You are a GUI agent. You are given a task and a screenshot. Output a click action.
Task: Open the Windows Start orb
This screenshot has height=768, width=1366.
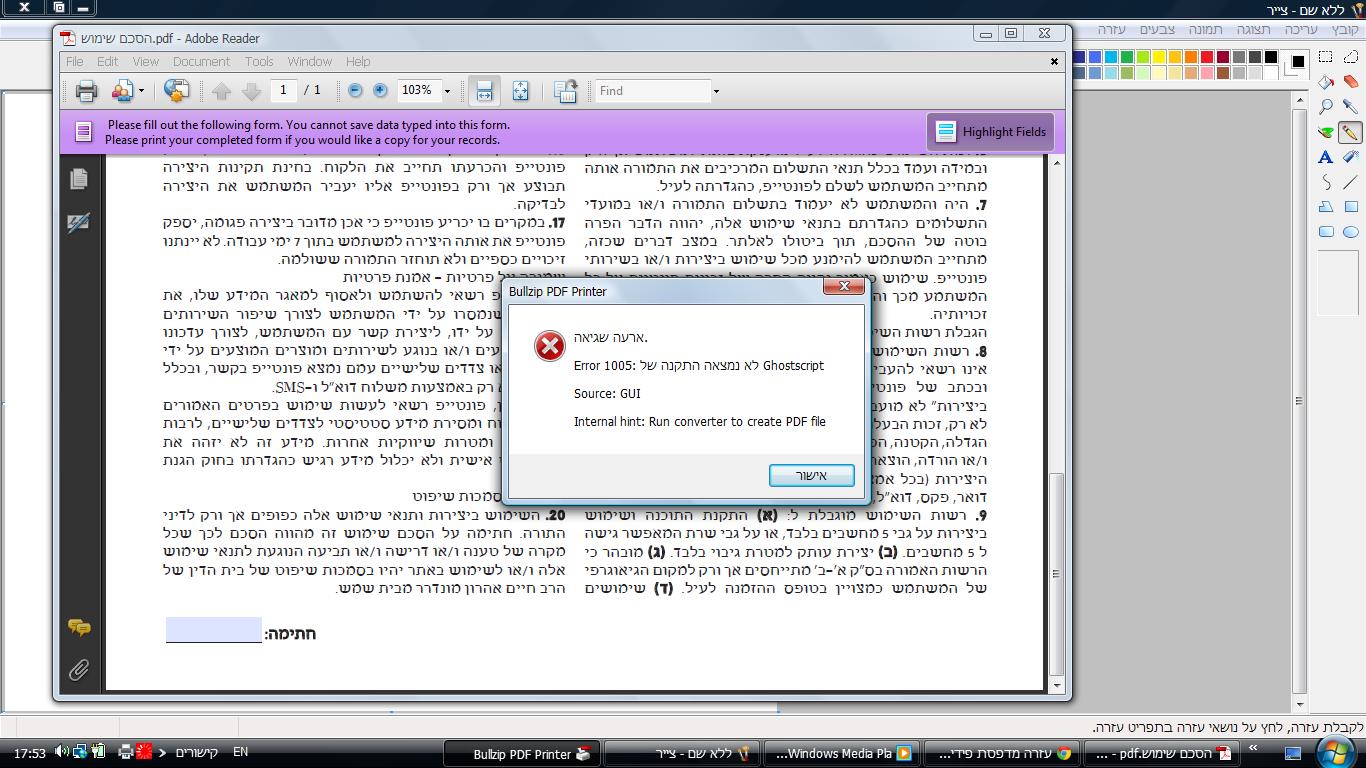[x=1337, y=751]
